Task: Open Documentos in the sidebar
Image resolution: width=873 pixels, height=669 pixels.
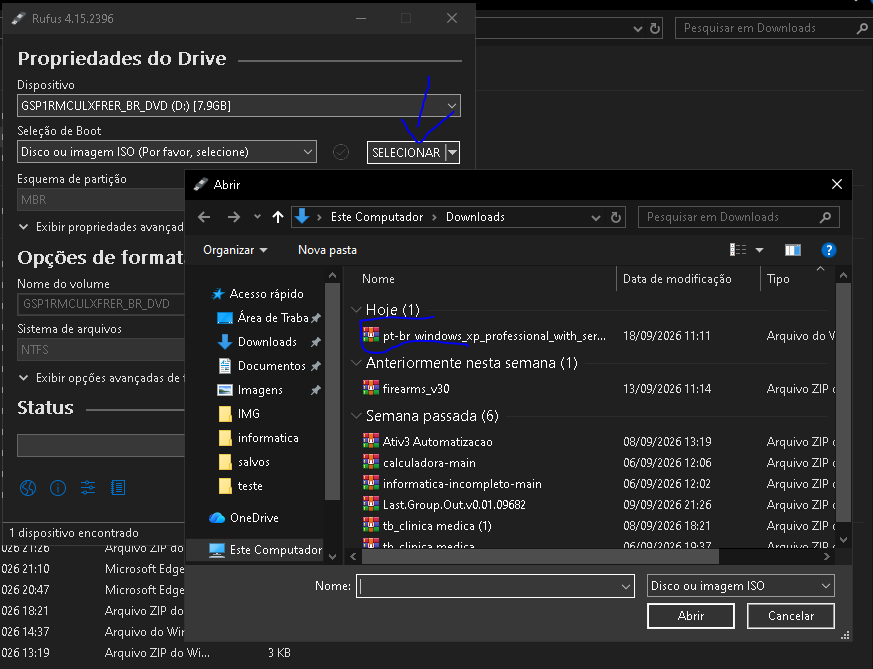Action: pyautogui.click(x=262, y=366)
